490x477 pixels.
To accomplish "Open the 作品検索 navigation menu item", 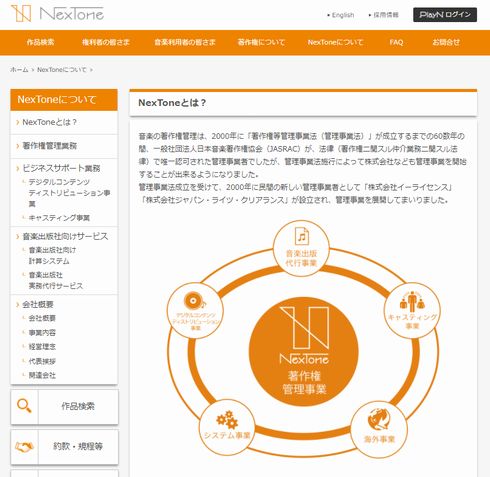I will pyautogui.click(x=40, y=42).
